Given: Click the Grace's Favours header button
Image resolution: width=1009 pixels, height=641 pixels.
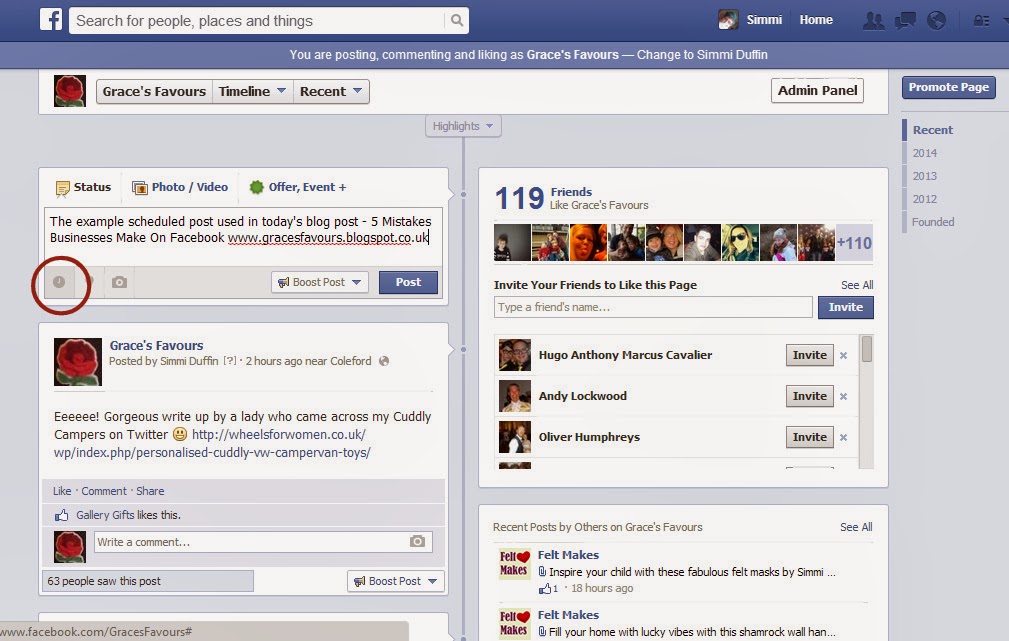Looking at the screenshot, I should pyautogui.click(x=154, y=91).
